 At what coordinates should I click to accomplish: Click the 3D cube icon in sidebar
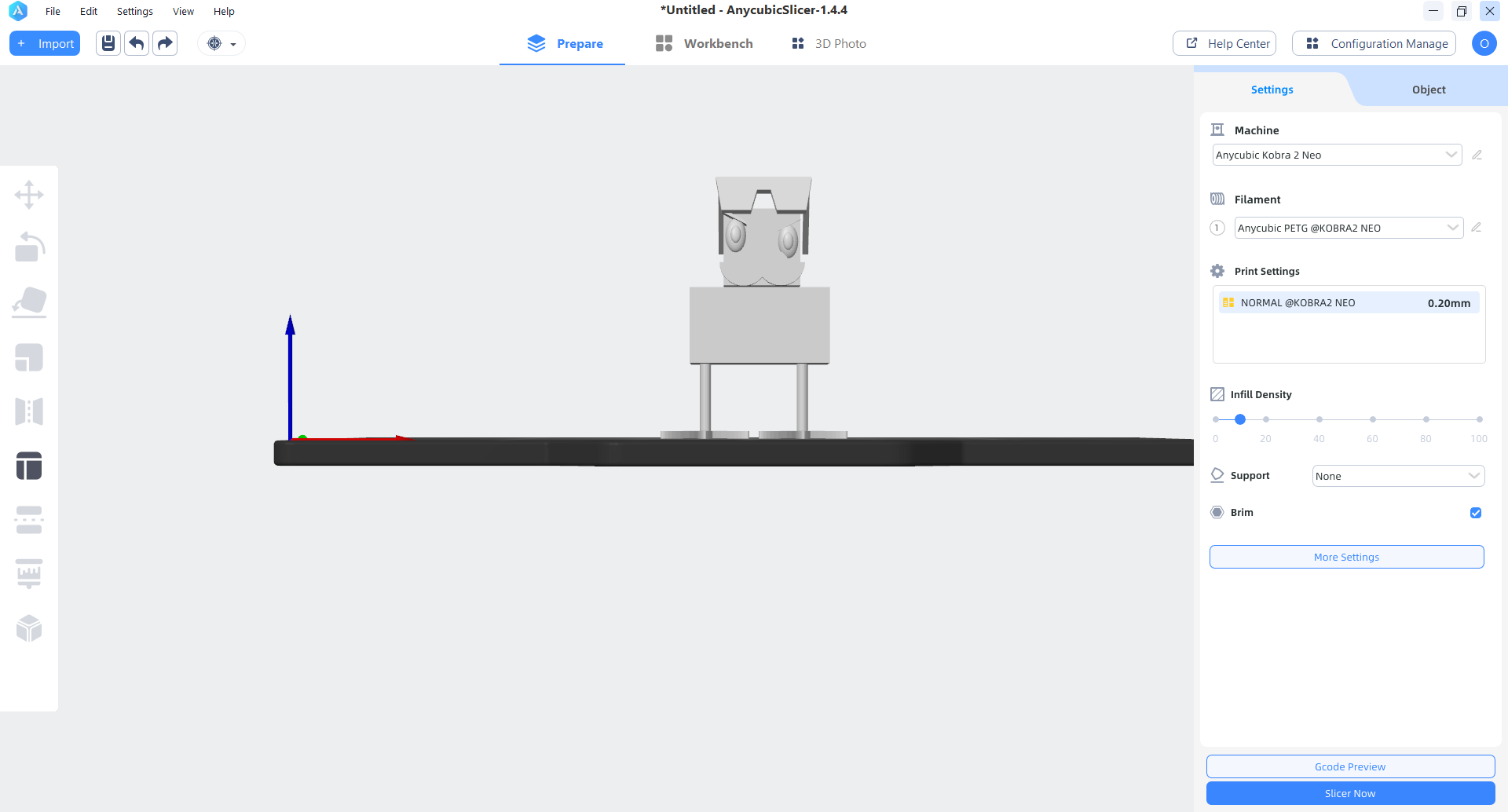pyautogui.click(x=29, y=628)
